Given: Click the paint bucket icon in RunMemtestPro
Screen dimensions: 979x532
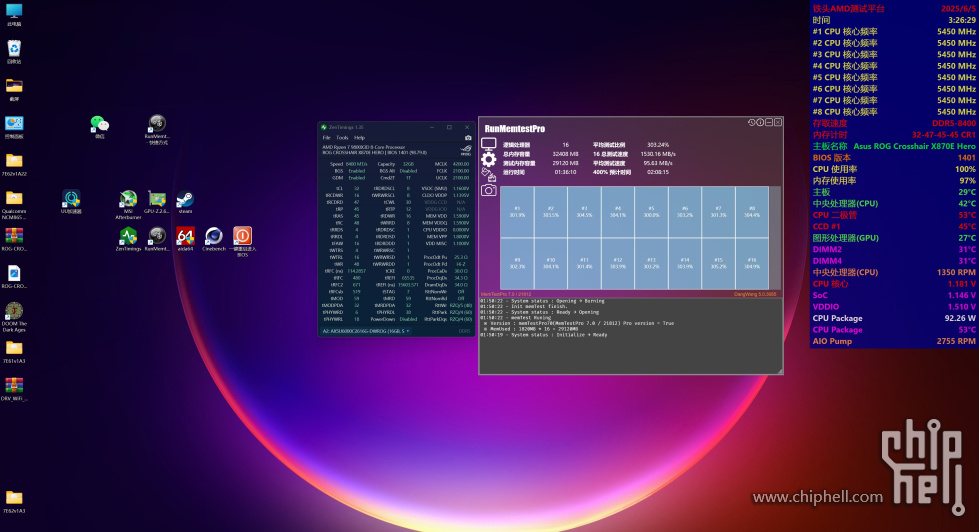Looking at the screenshot, I should 488,175.
